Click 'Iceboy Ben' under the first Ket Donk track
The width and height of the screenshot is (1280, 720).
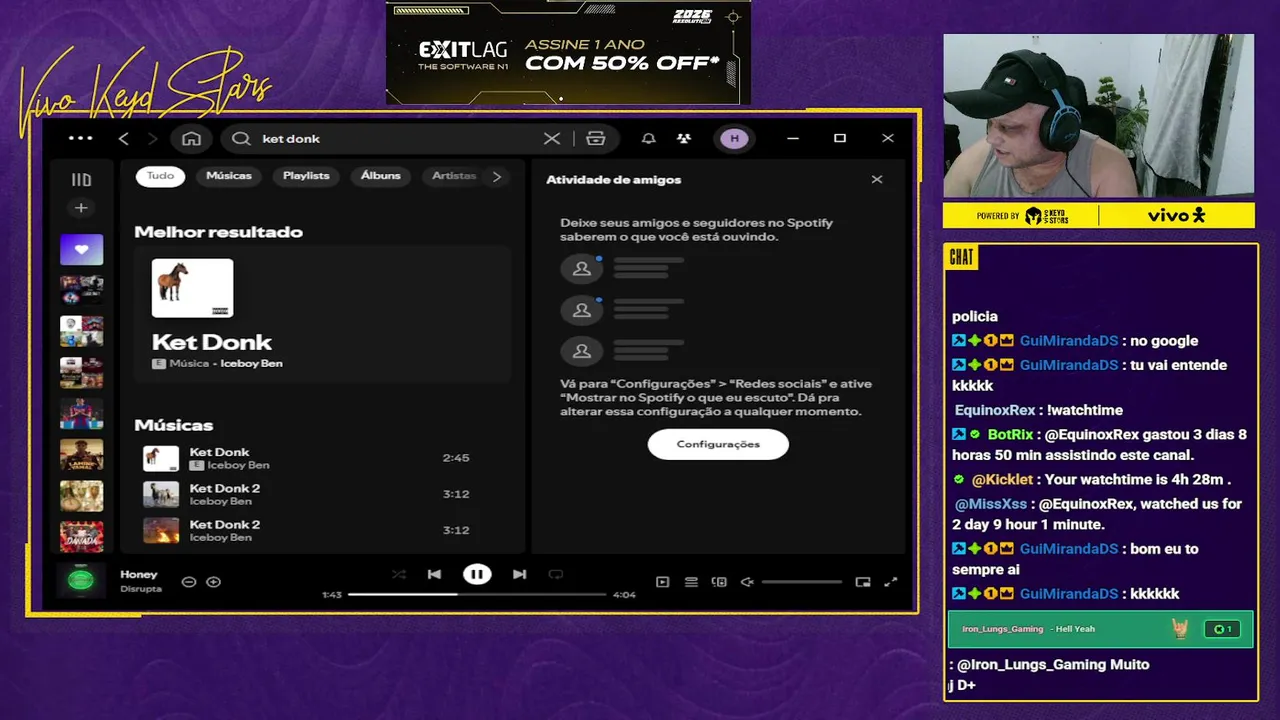(238, 466)
